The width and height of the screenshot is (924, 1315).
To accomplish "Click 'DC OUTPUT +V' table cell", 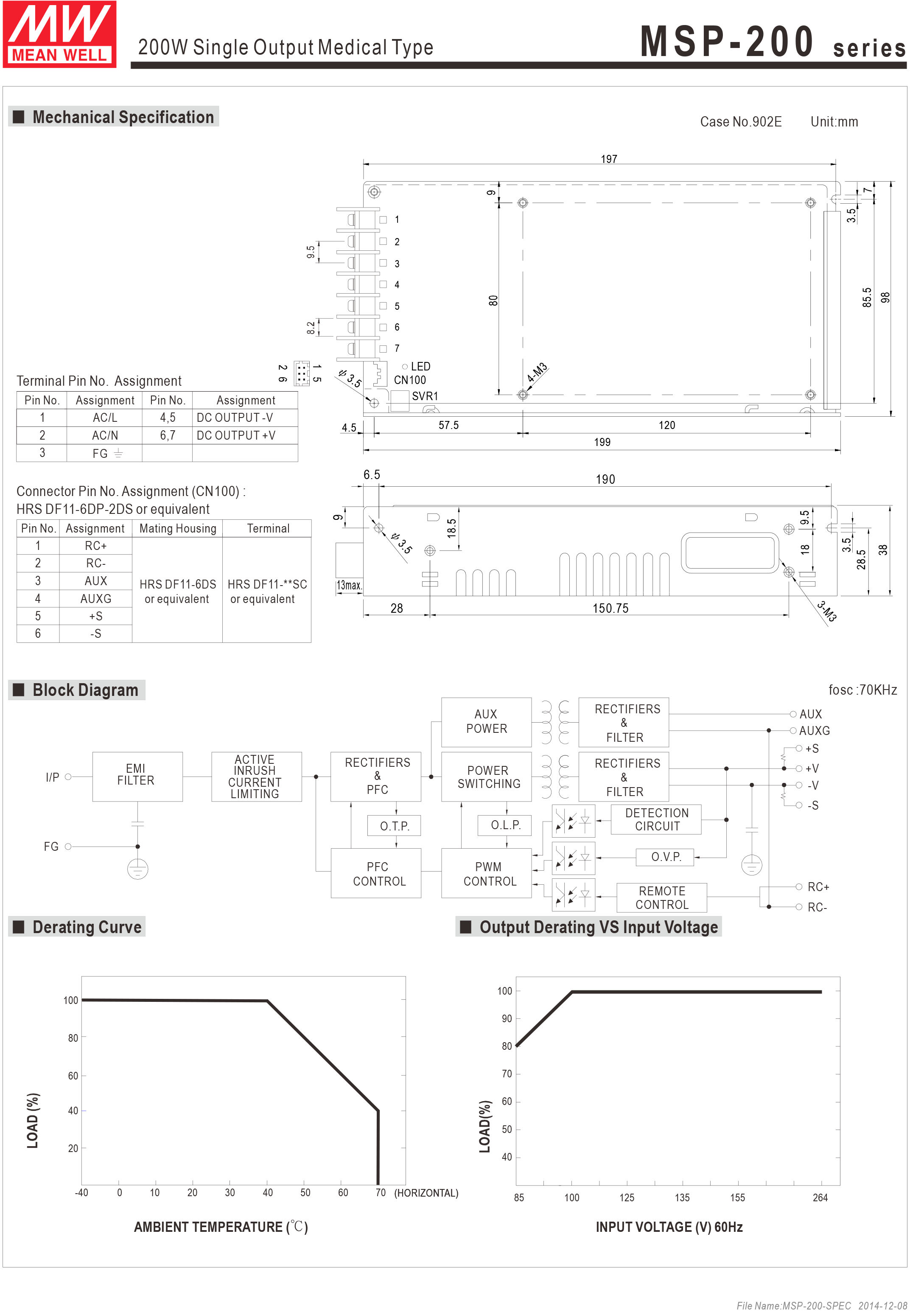I will click(x=245, y=435).
